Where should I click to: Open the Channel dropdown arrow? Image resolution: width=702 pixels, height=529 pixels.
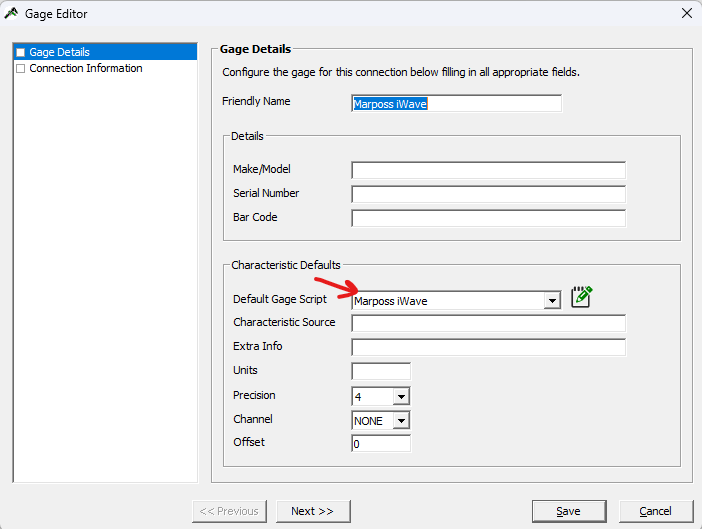pyautogui.click(x=401, y=421)
